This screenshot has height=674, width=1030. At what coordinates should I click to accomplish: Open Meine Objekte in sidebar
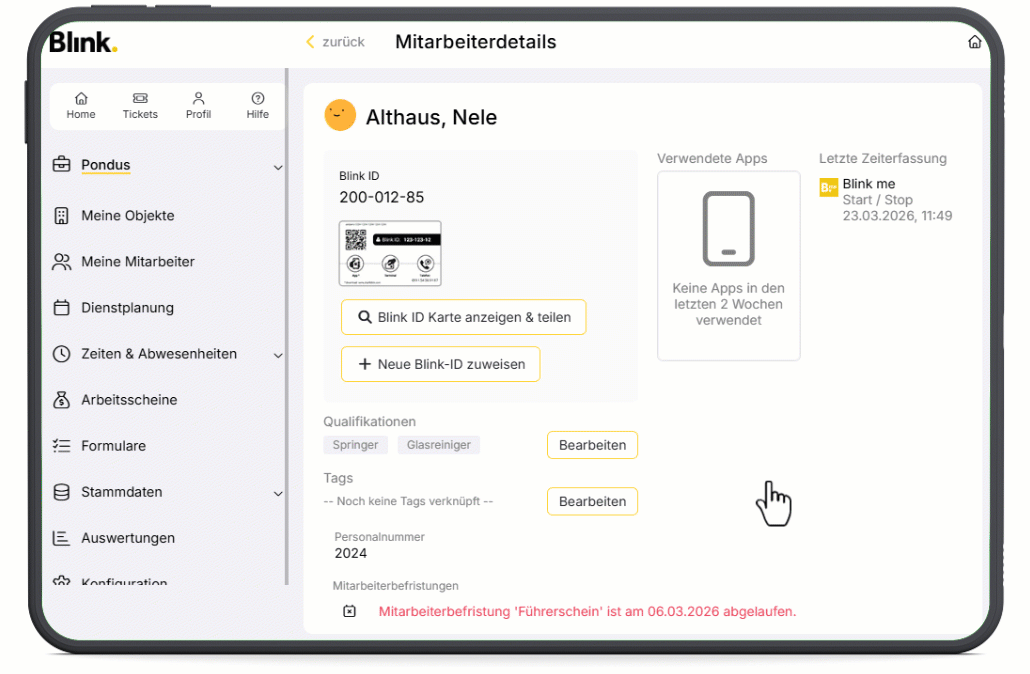coord(127,216)
